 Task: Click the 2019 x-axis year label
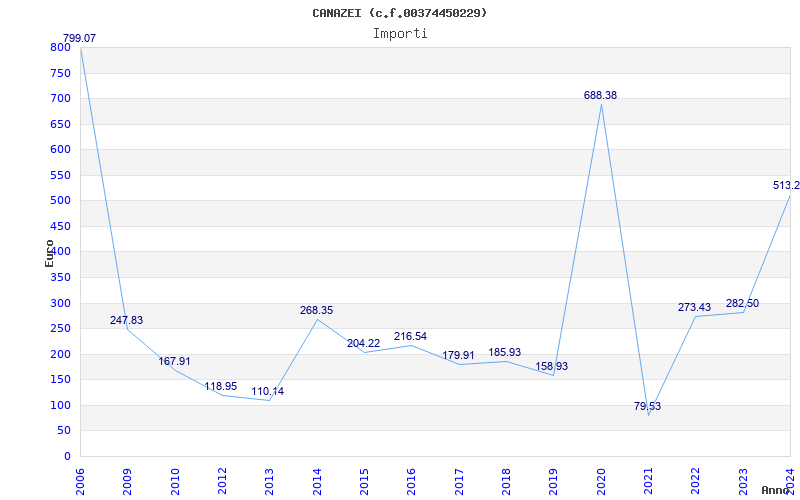click(x=553, y=481)
